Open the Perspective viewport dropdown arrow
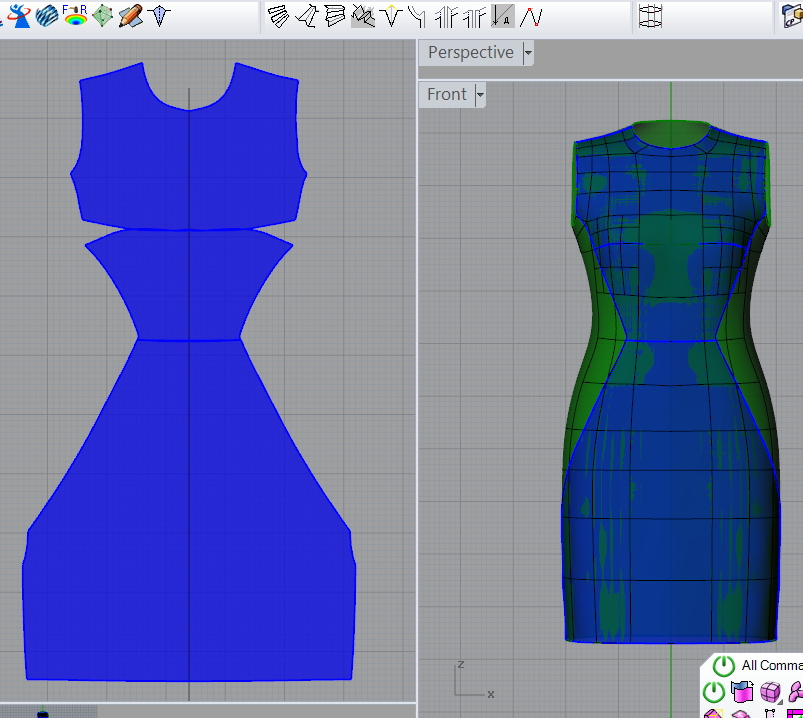Image resolution: width=803 pixels, height=718 pixels. [x=528, y=53]
